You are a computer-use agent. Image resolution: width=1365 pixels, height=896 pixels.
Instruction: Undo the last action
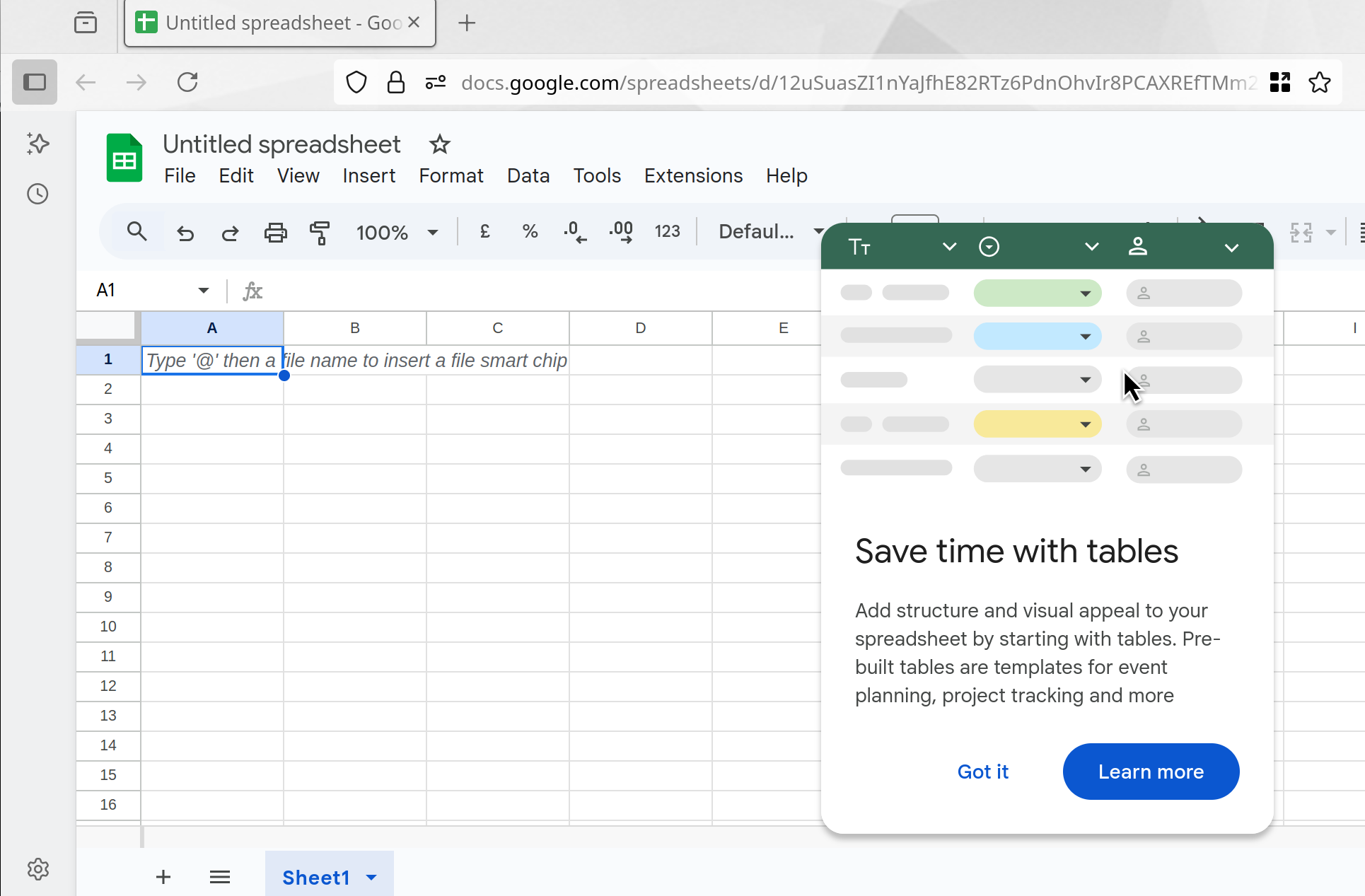(x=185, y=232)
